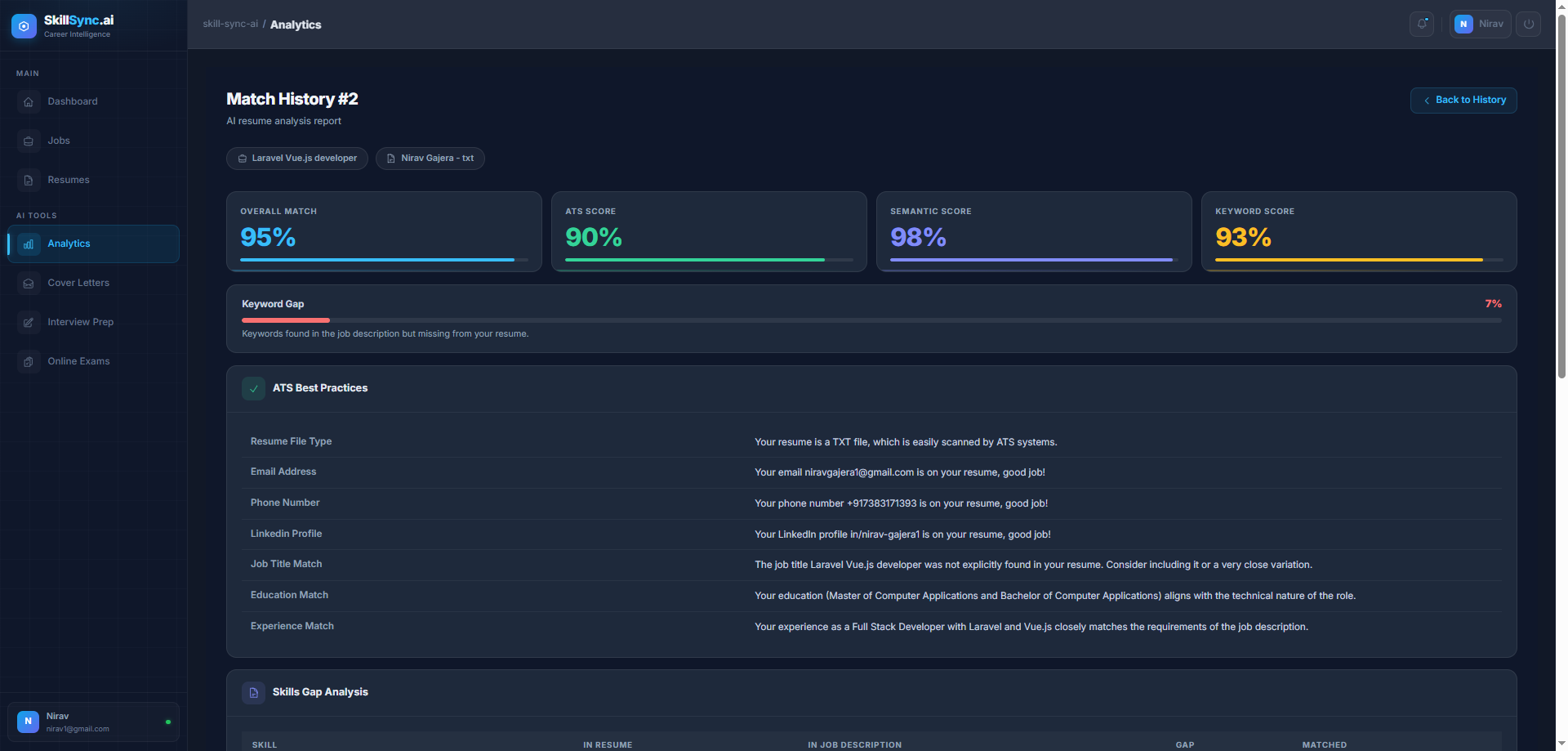Image resolution: width=1568 pixels, height=751 pixels.
Task: Open the Nirav profile menu in header
Action: pyautogui.click(x=1480, y=25)
